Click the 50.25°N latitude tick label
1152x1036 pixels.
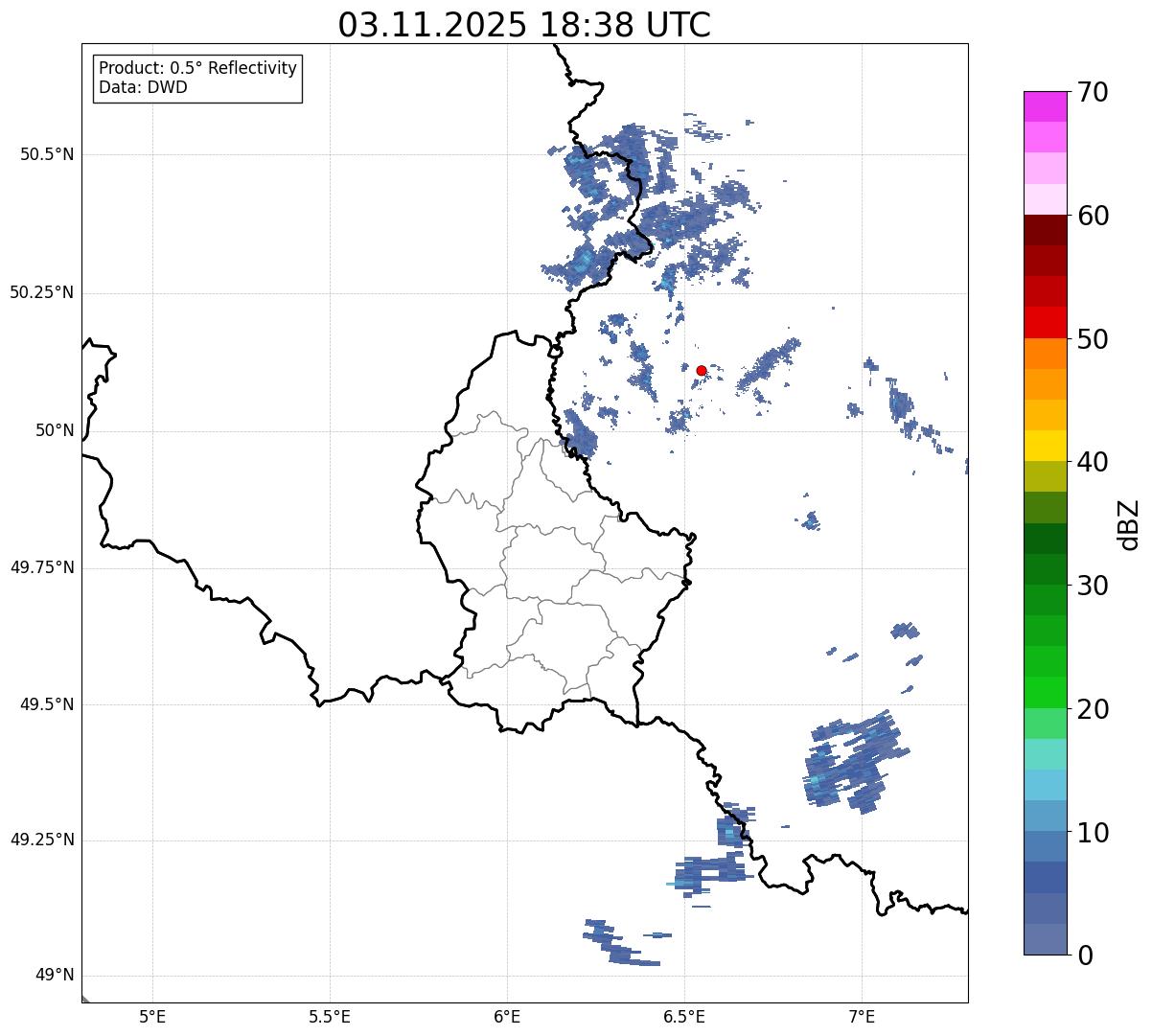coord(42,292)
